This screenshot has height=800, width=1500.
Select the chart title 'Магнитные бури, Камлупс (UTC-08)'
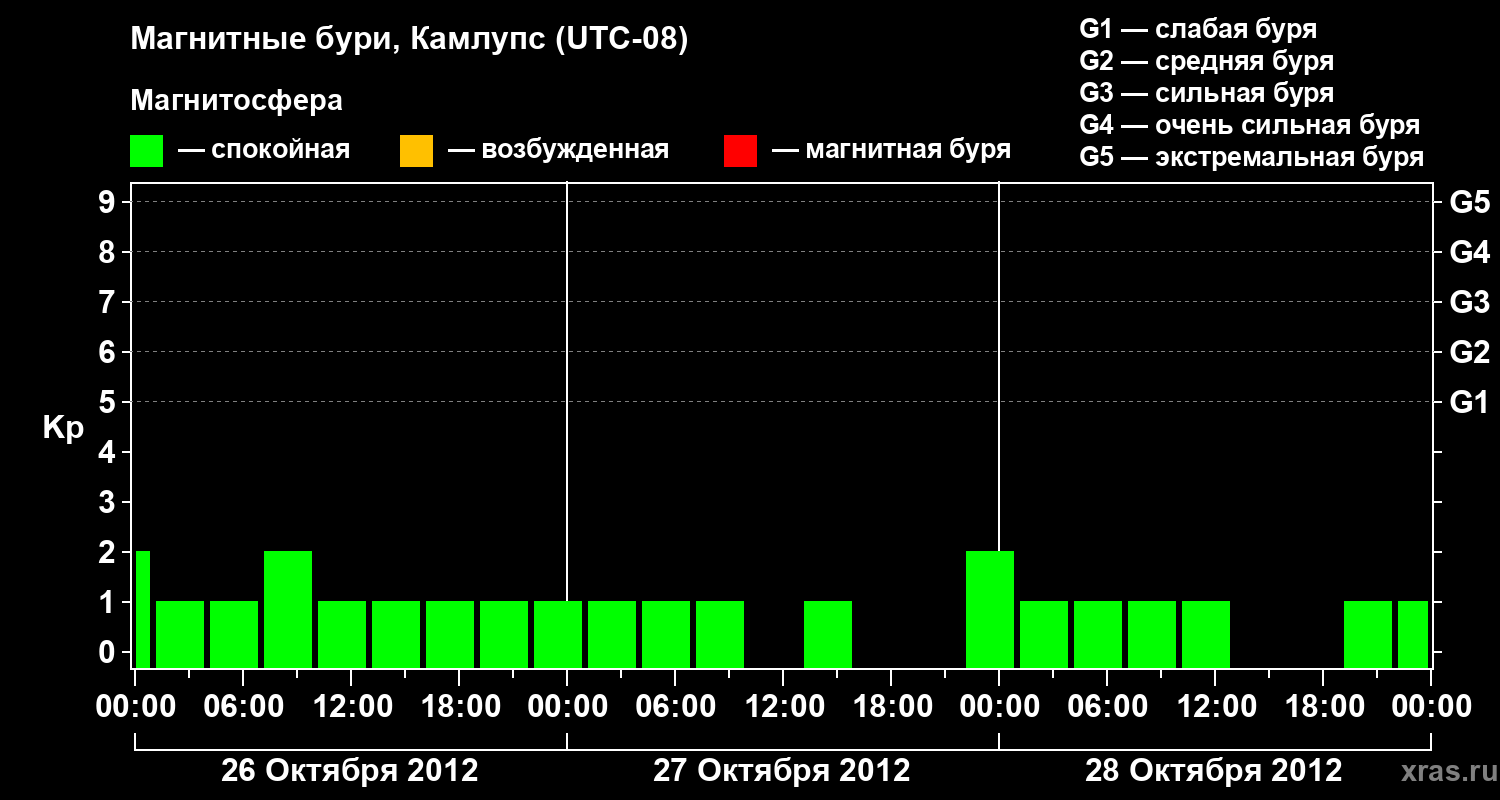pyautogui.click(x=409, y=40)
